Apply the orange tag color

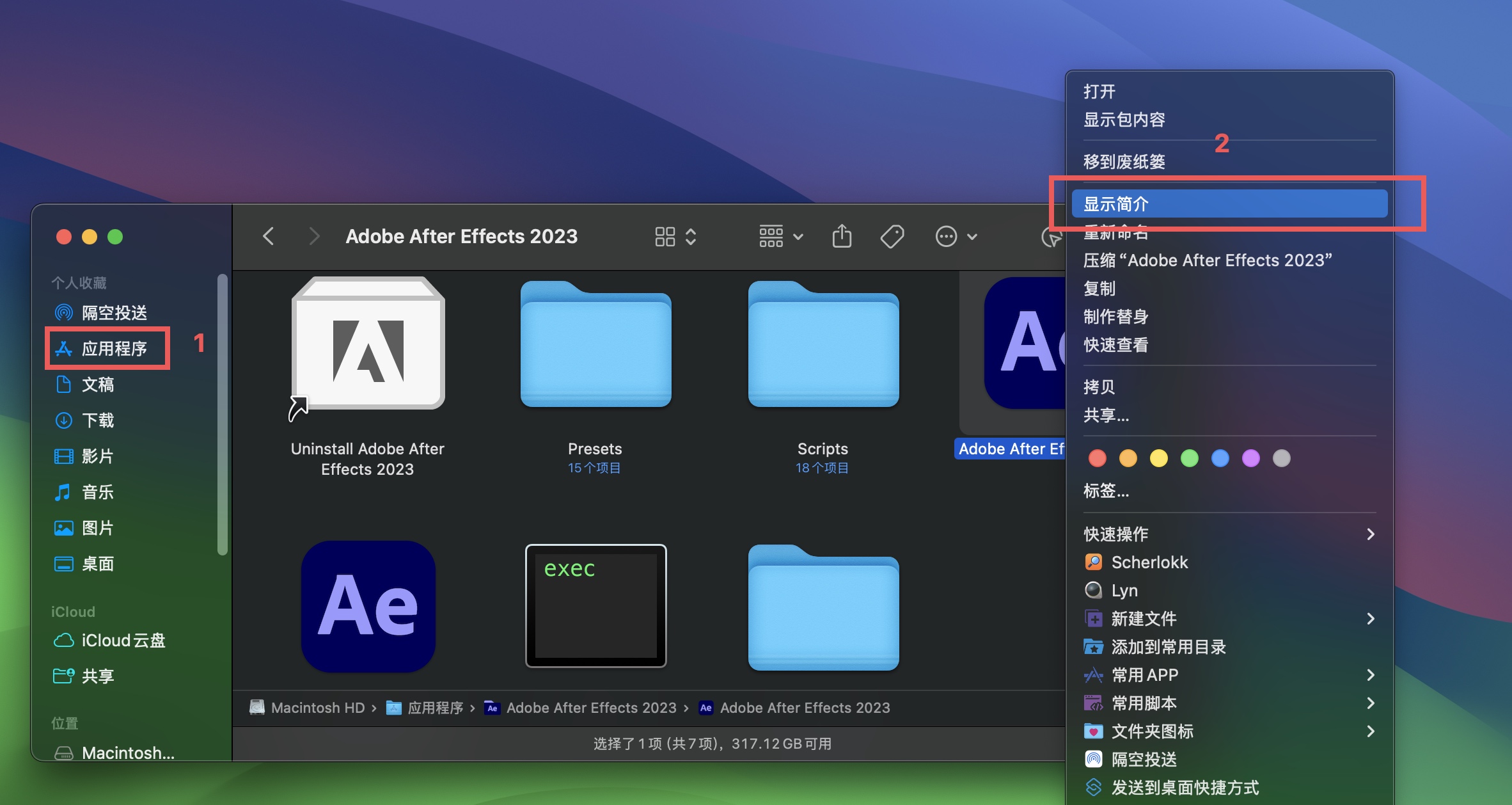pyautogui.click(x=1128, y=458)
